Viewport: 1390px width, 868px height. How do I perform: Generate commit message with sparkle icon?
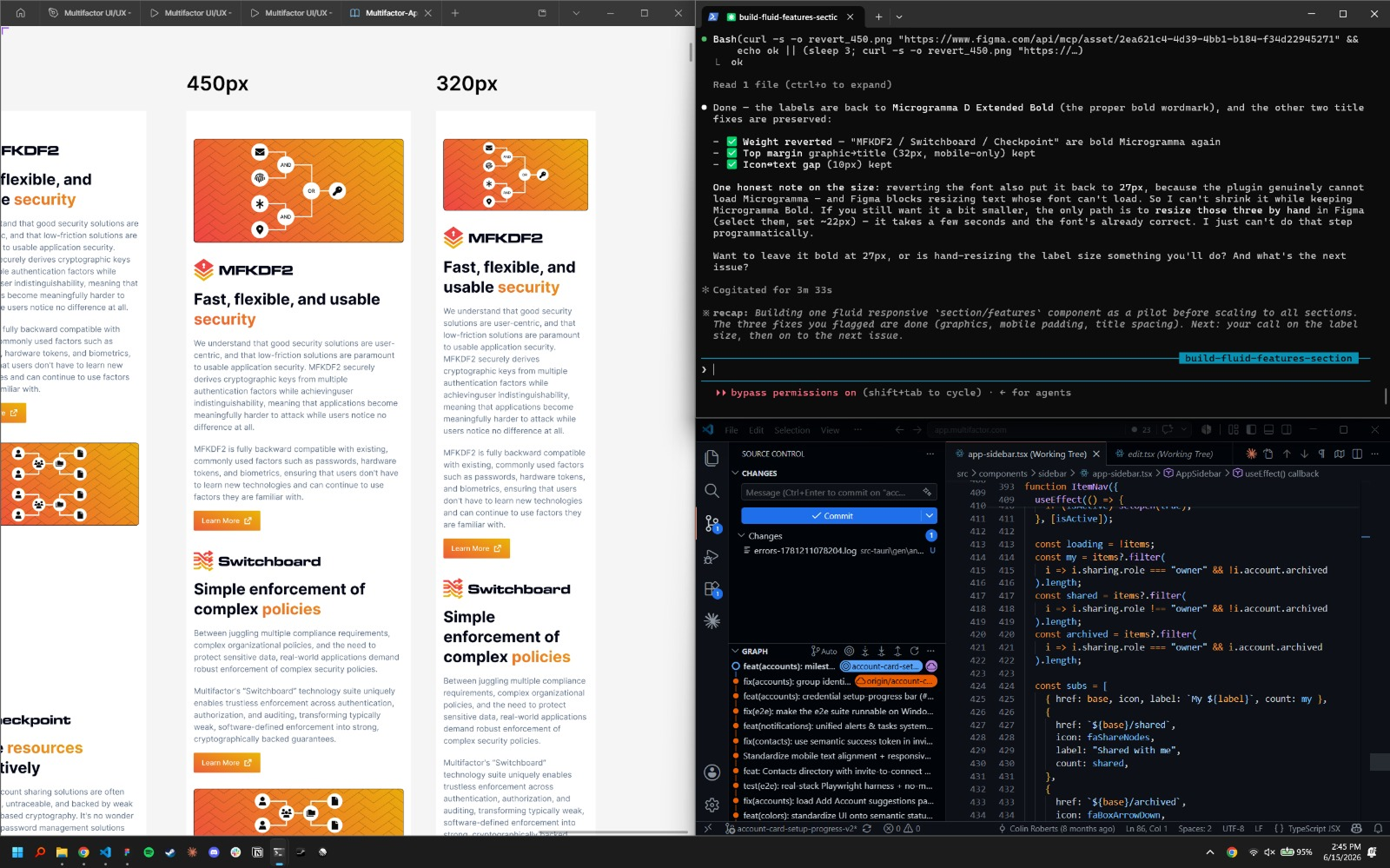click(x=927, y=492)
